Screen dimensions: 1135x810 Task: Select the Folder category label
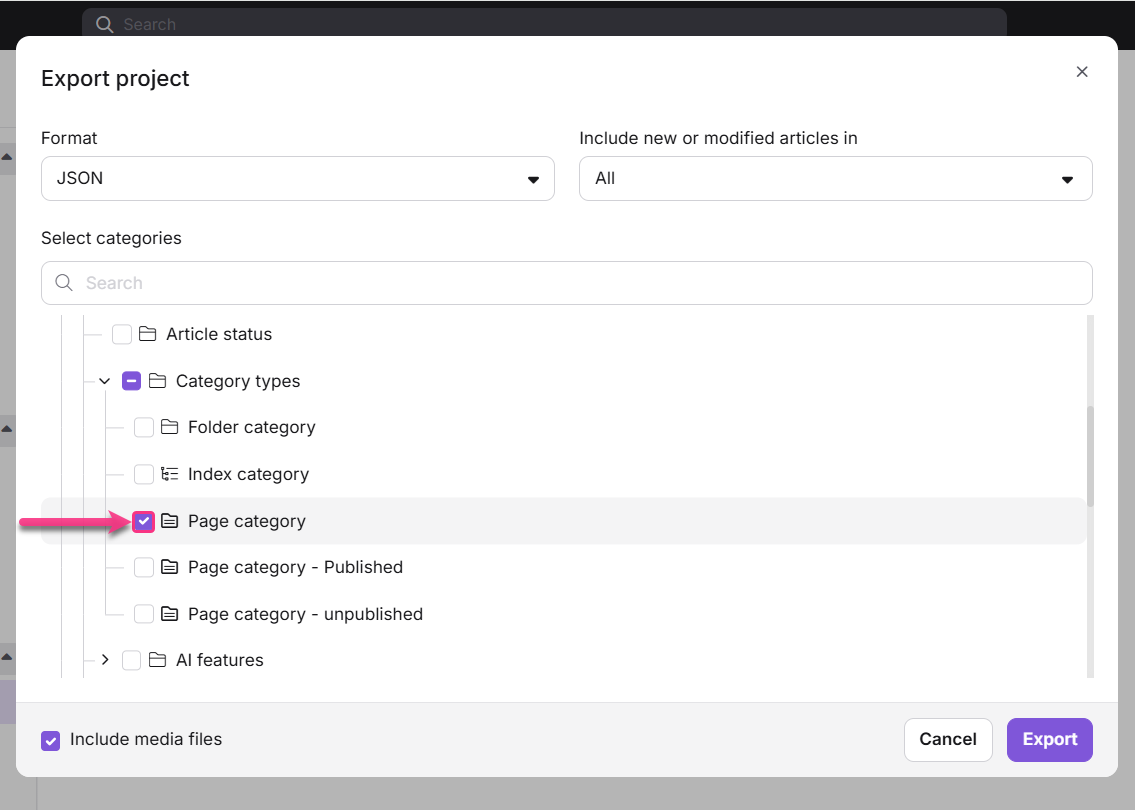(251, 427)
